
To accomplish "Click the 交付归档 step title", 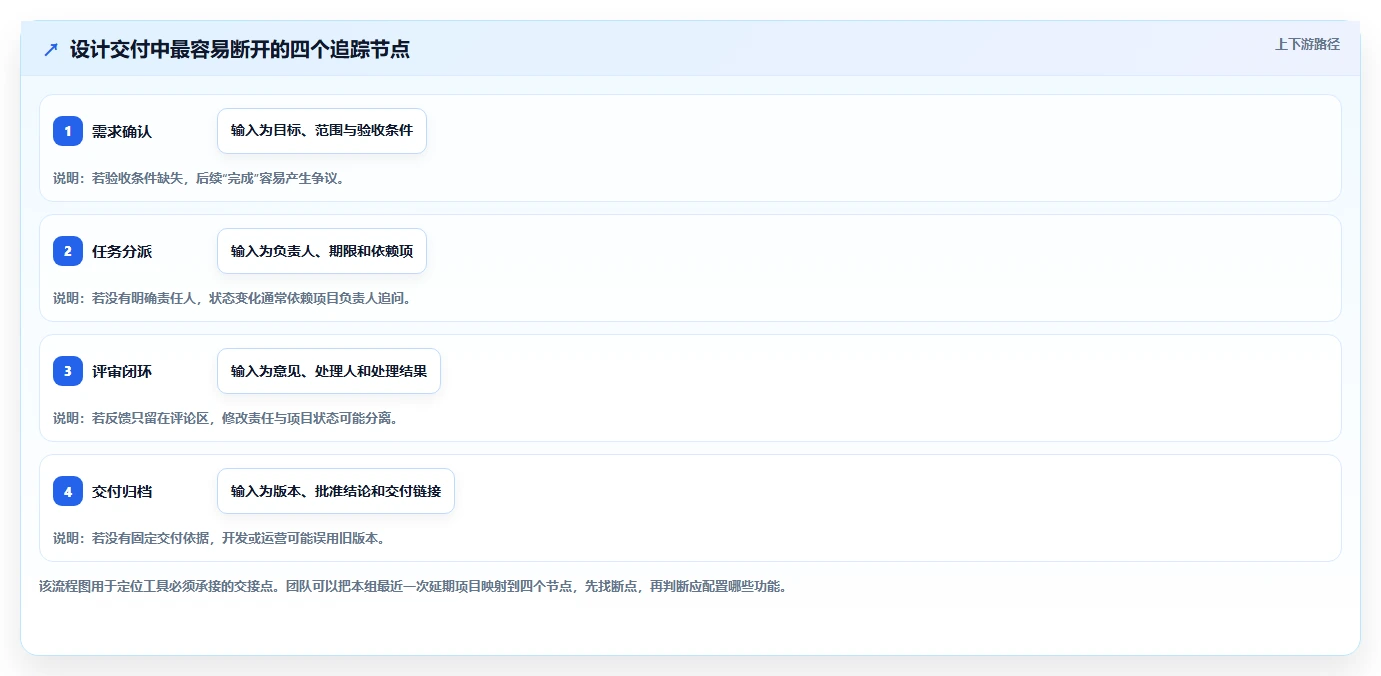I will (x=122, y=491).
